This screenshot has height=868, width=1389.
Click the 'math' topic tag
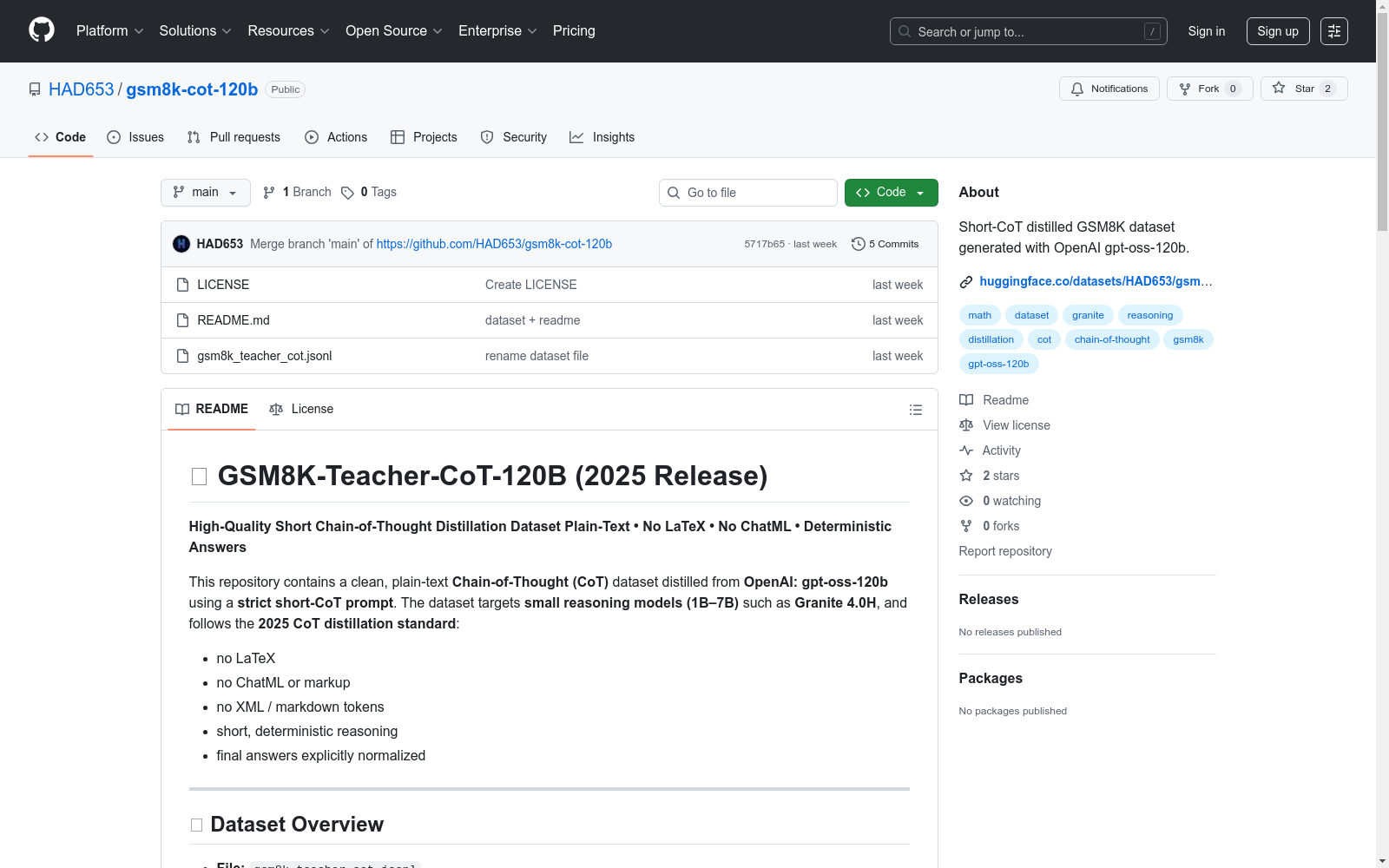click(x=980, y=315)
